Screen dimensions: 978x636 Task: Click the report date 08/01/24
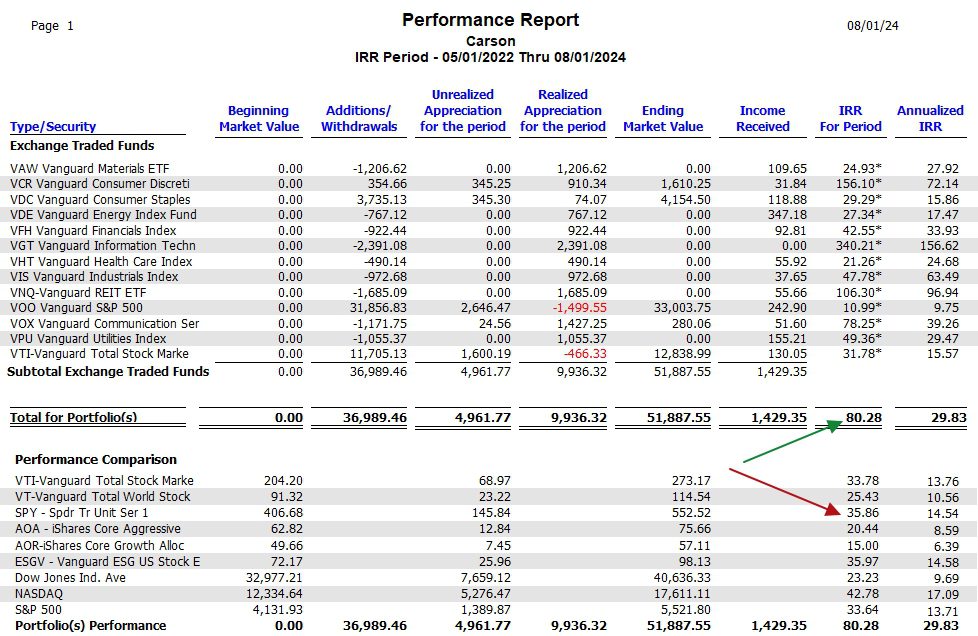click(873, 26)
